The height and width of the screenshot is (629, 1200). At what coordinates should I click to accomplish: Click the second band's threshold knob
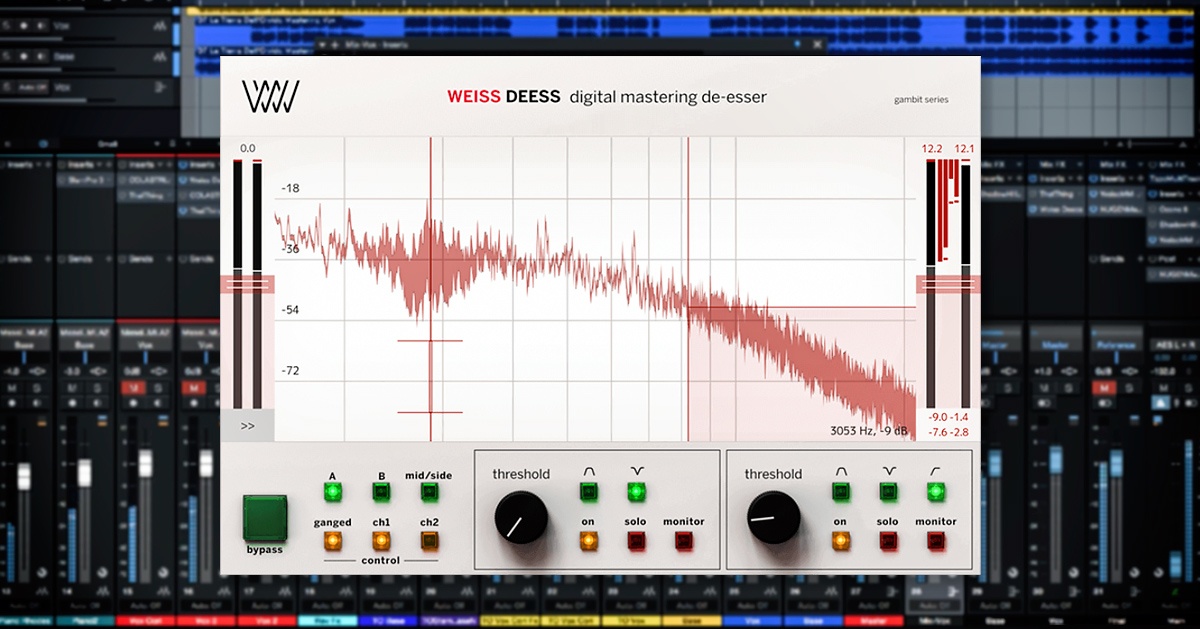point(773,517)
